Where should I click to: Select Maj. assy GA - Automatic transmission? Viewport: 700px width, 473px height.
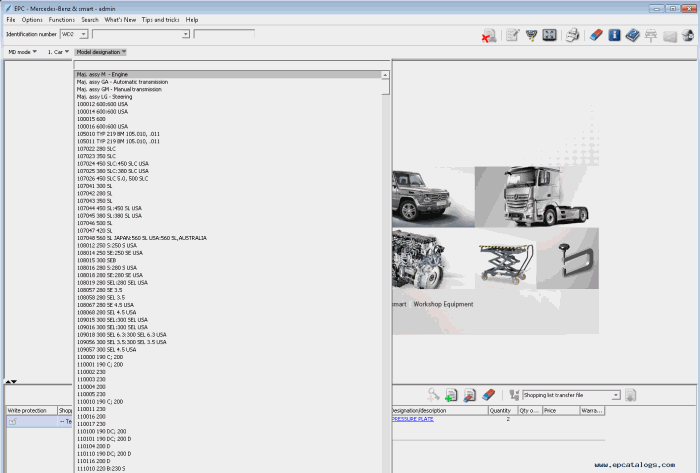[x=228, y=82]
